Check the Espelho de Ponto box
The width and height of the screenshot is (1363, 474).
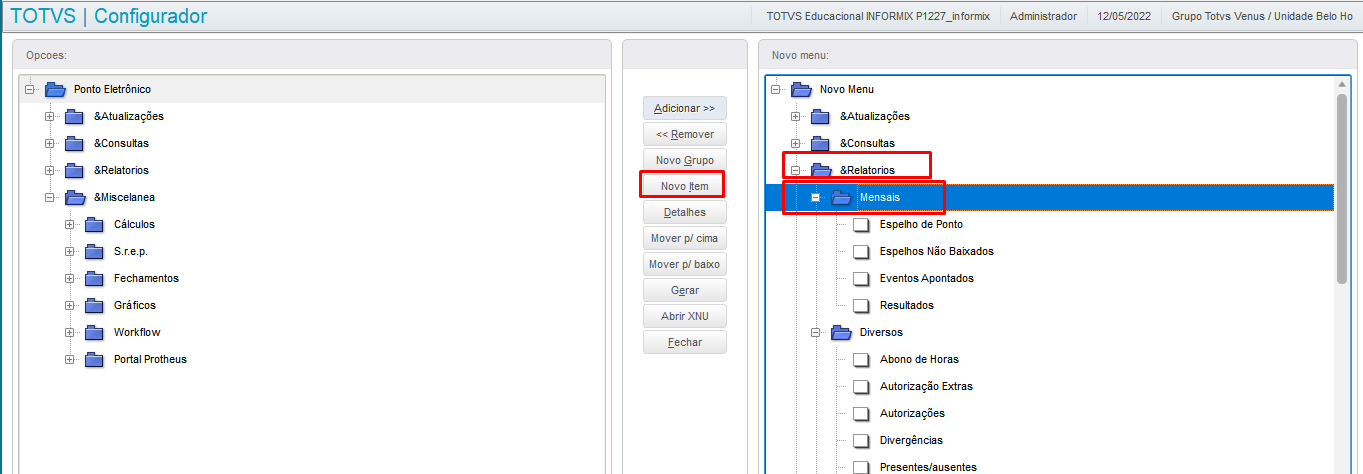[x=861, y=224]
